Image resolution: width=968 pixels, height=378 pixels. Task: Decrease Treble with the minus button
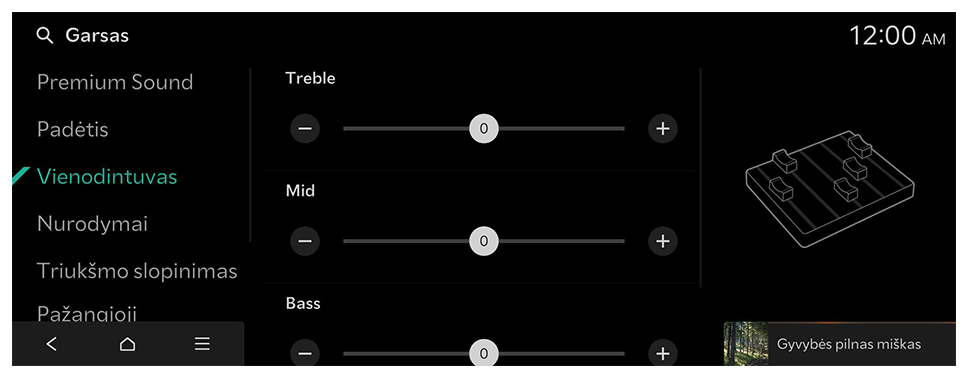tap(305, 128)
